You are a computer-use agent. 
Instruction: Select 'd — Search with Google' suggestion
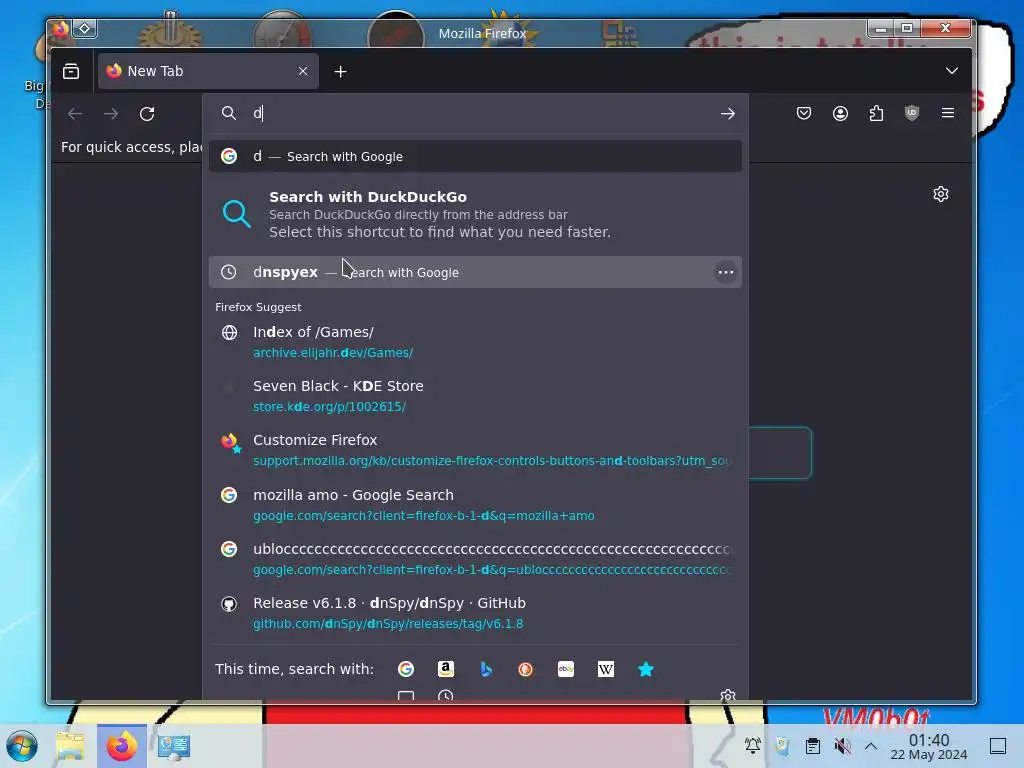coord(475,156)
